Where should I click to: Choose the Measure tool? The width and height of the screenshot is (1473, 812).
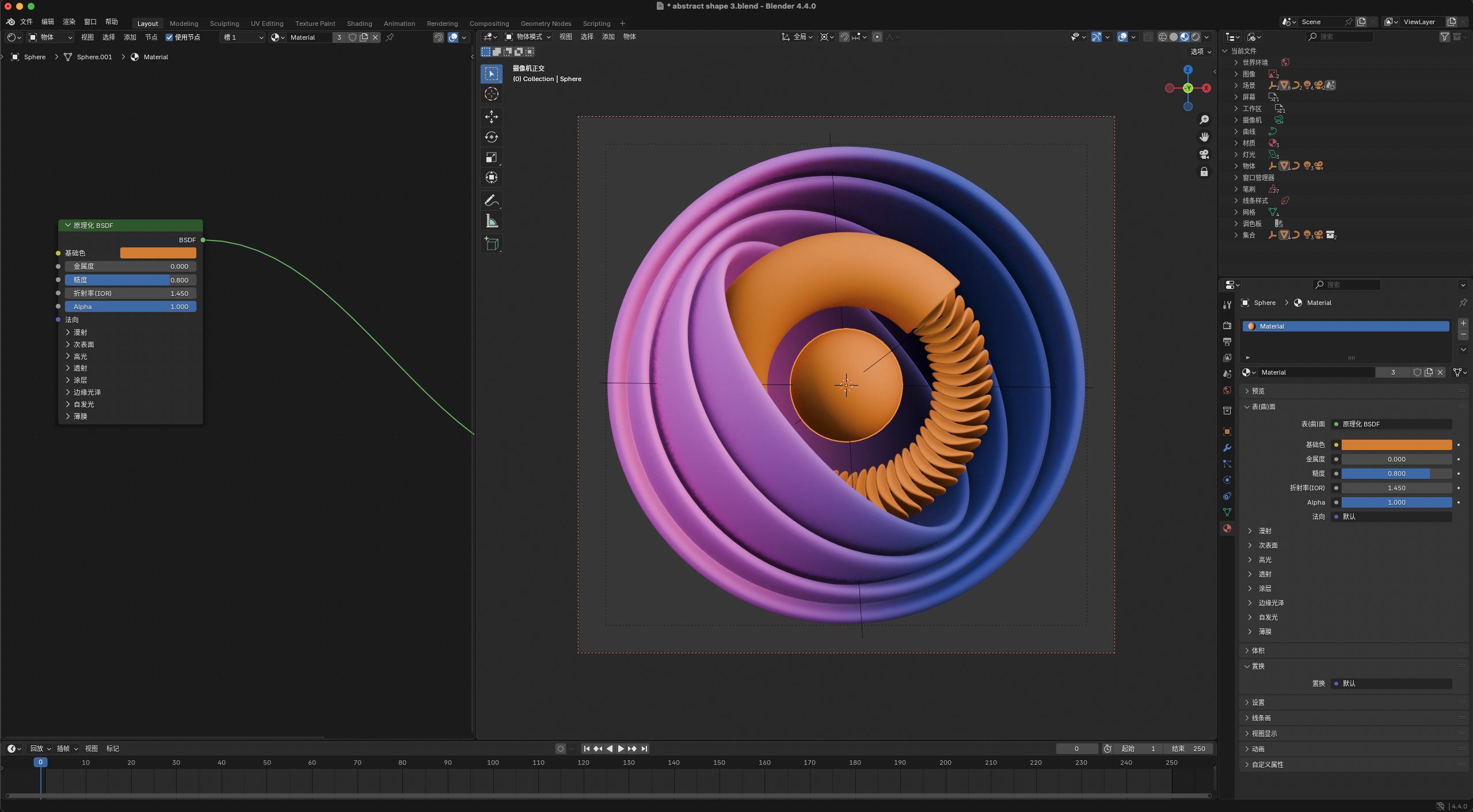[491, 221]
